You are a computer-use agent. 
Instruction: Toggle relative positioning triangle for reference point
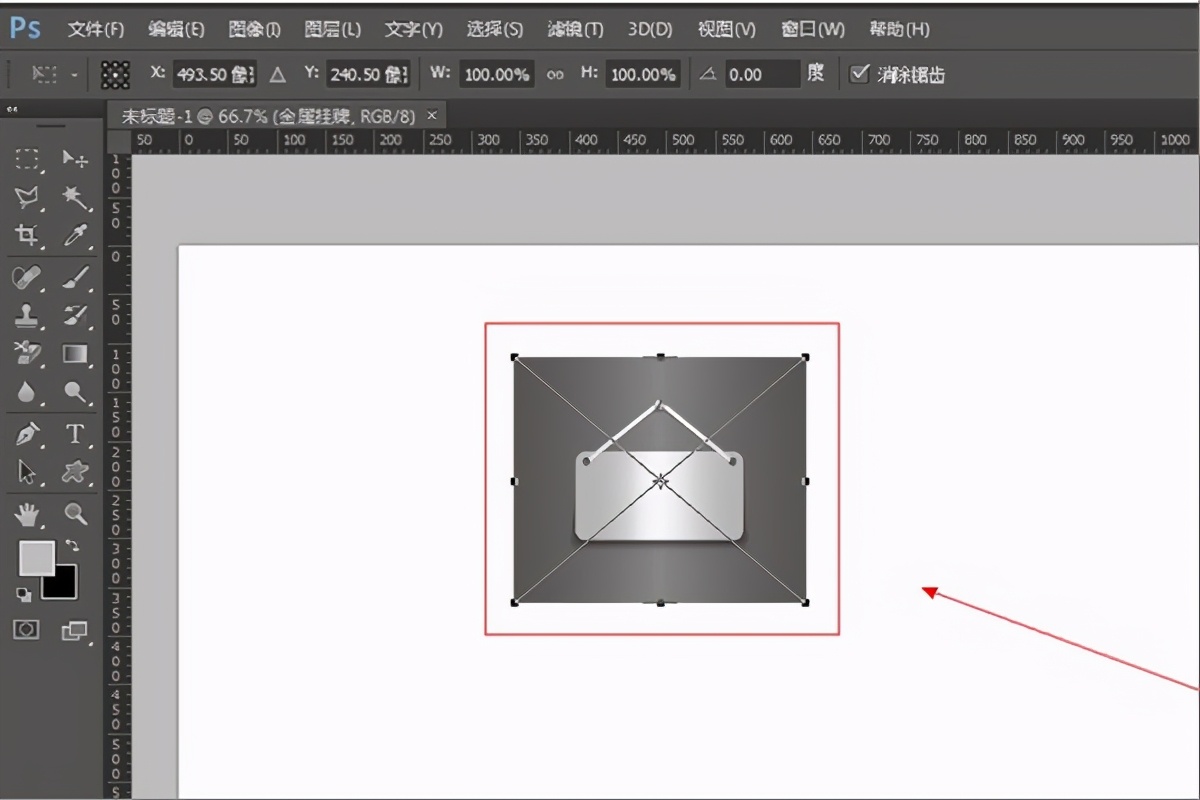[x=277, y=74]
